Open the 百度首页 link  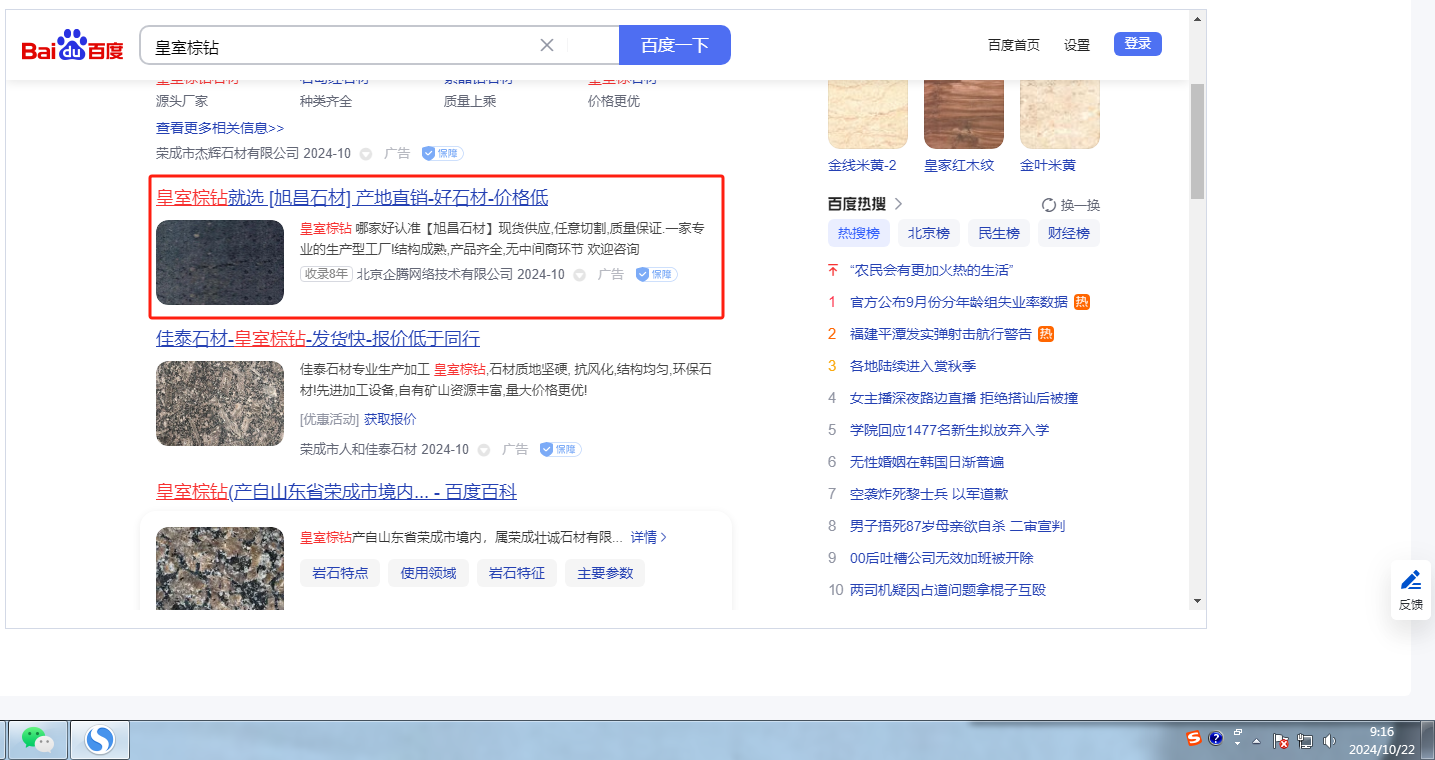point(1014,45)
